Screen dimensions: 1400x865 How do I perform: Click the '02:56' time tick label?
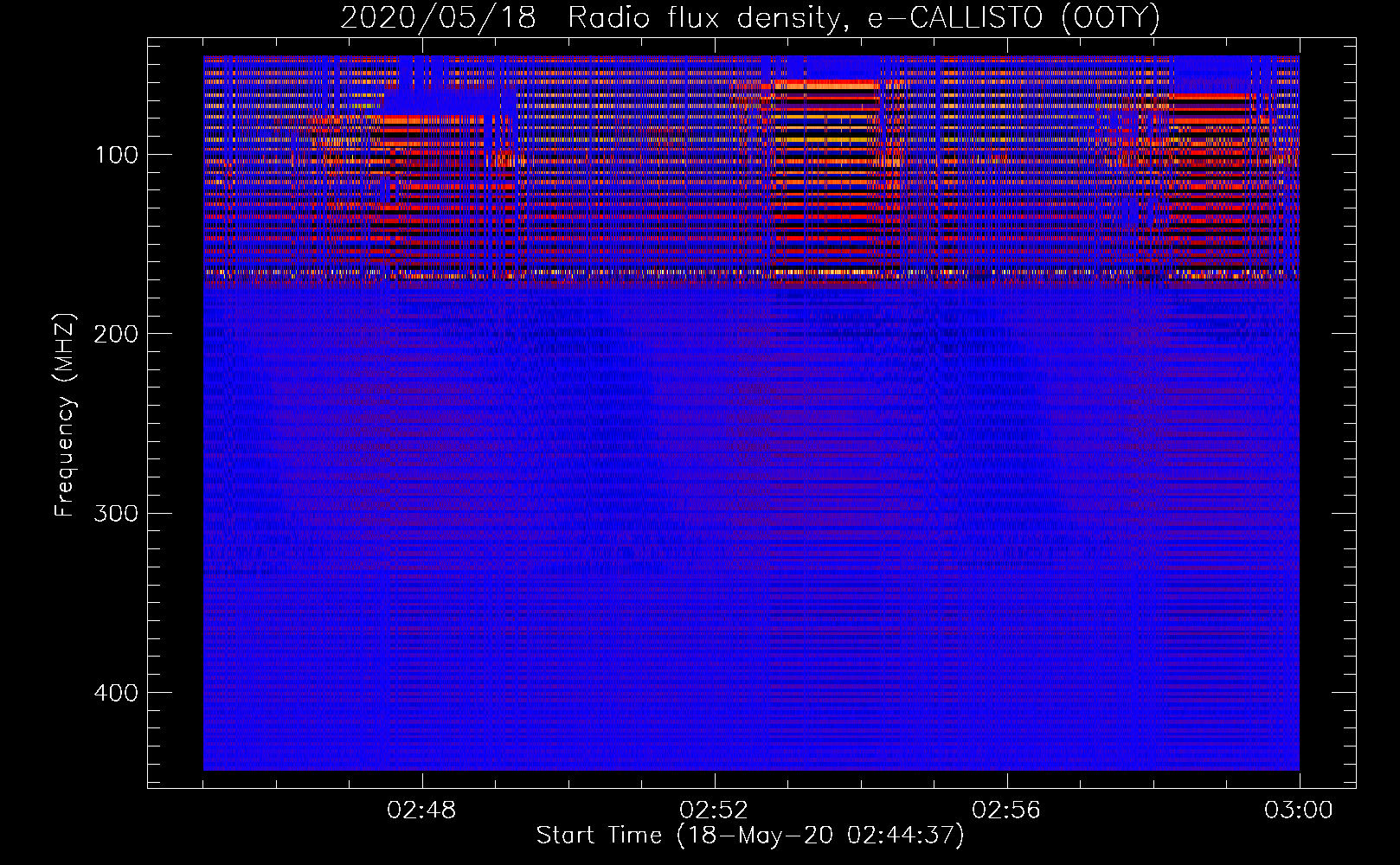tap(1006, 811)
